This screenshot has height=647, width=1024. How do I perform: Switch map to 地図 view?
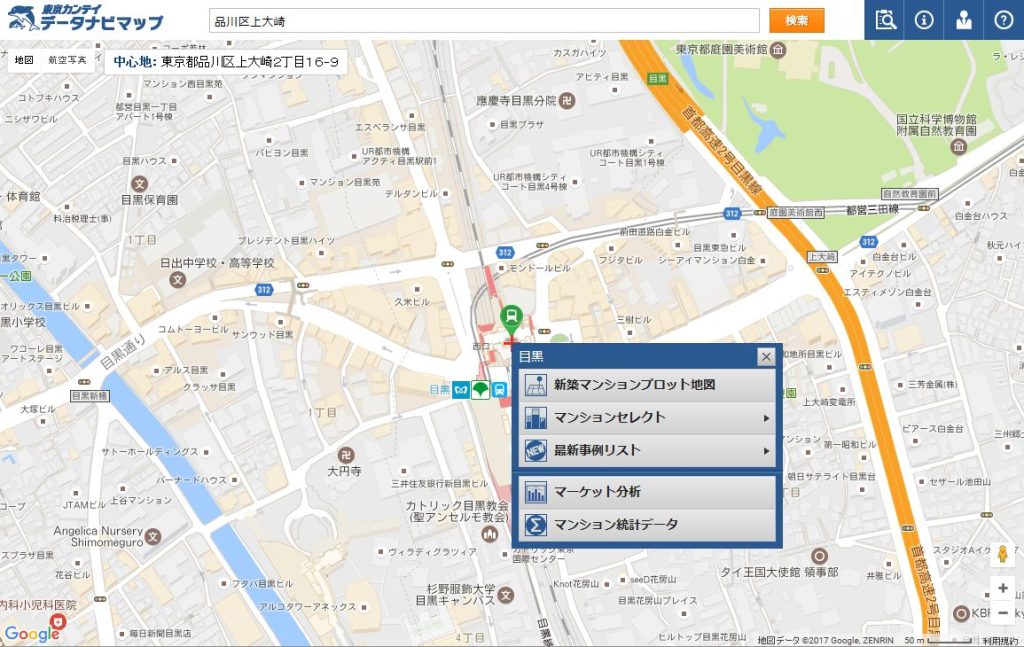point(23,61)
